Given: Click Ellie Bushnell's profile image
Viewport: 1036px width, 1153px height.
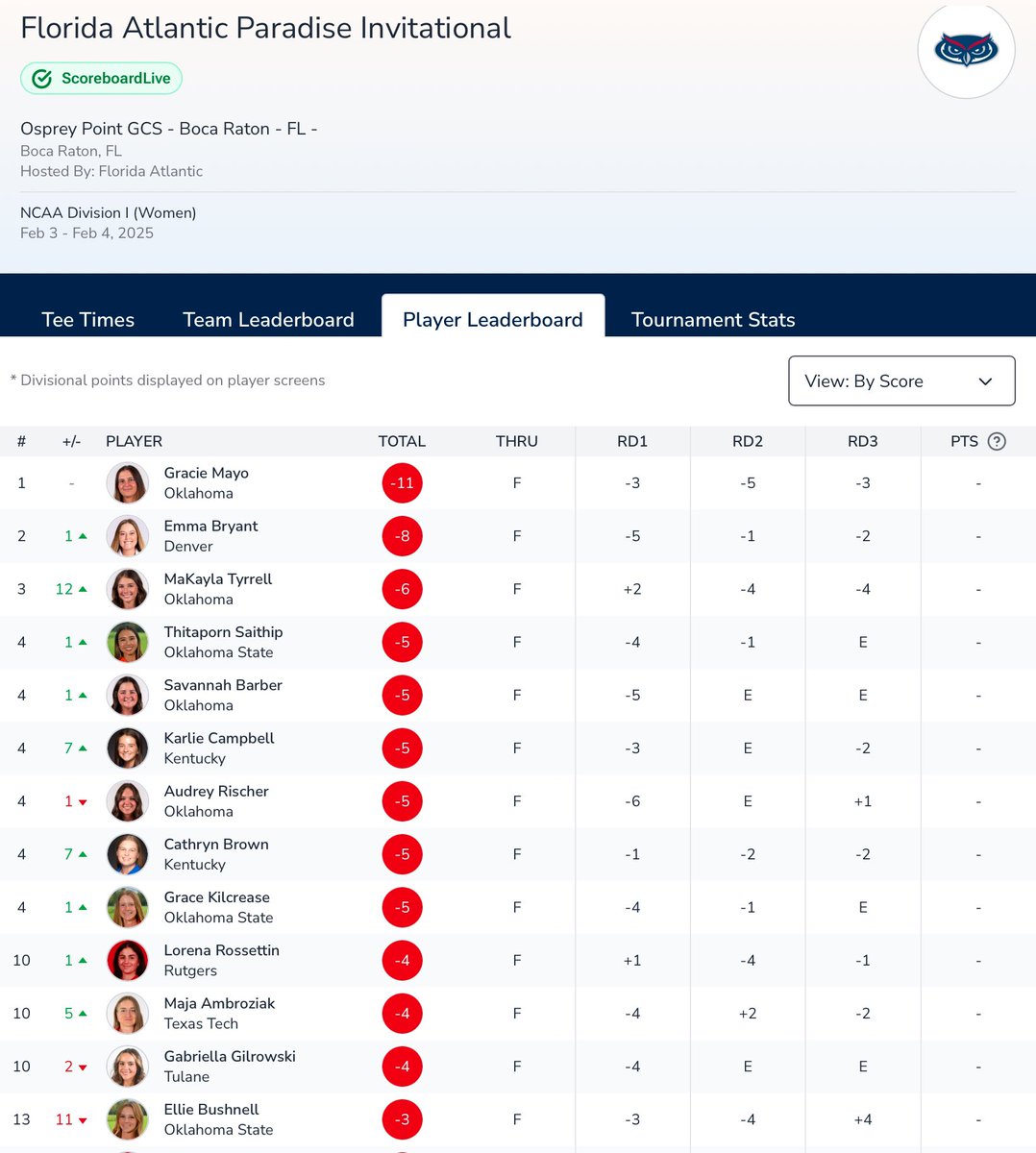Looking at the screenshot, I should point(128,1119).
